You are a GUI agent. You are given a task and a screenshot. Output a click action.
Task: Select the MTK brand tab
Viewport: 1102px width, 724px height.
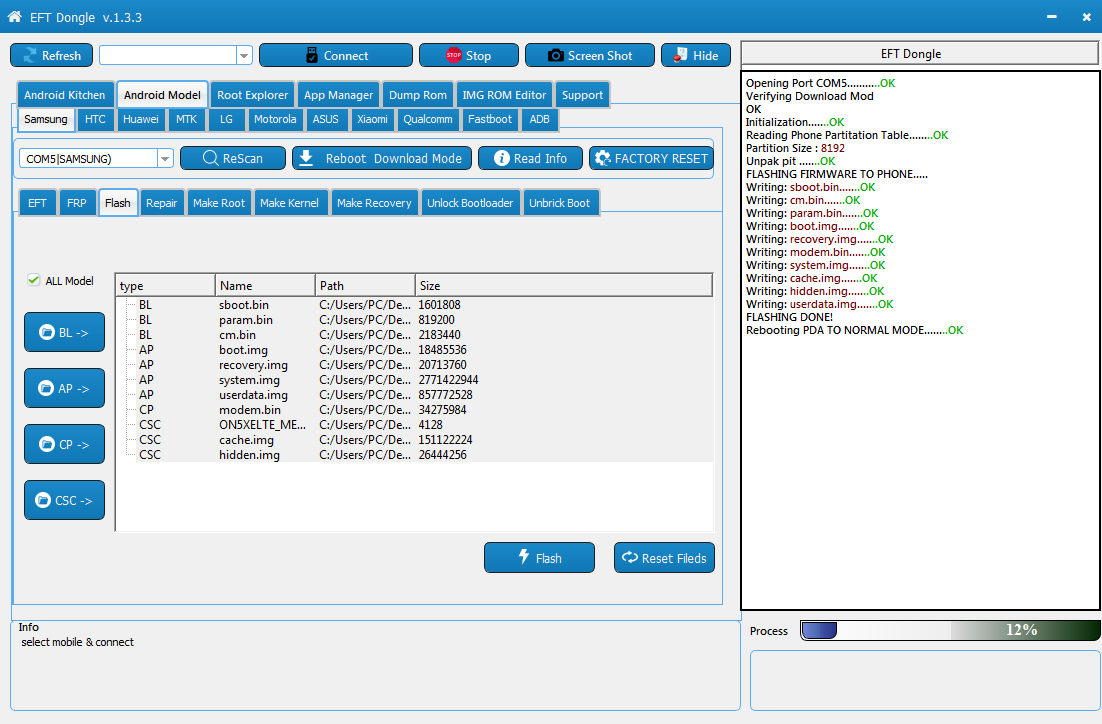(x=186, y=119)
